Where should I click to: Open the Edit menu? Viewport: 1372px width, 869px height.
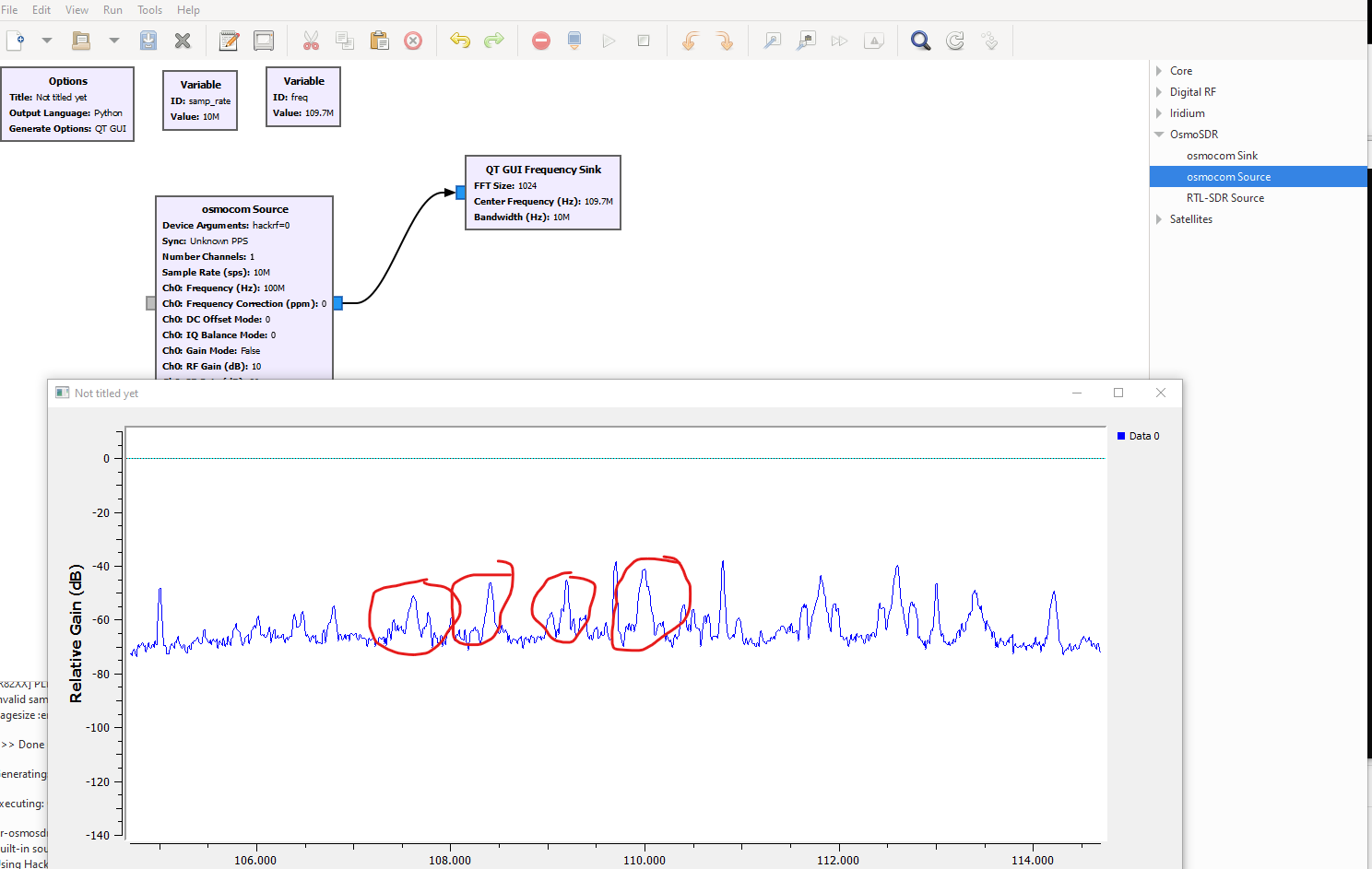(41, 10)
